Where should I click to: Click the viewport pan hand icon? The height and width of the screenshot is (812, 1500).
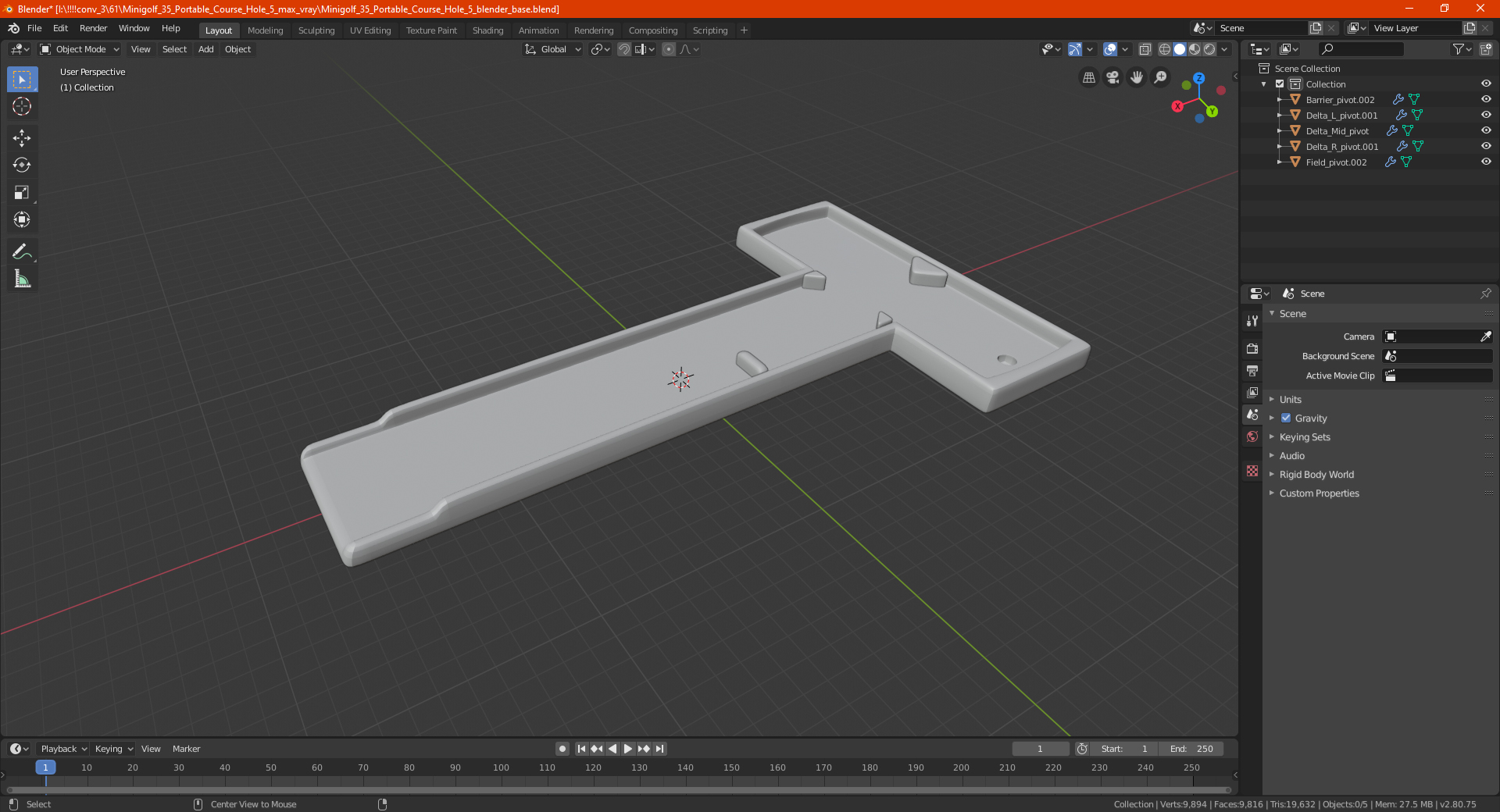pos(1137,77)
